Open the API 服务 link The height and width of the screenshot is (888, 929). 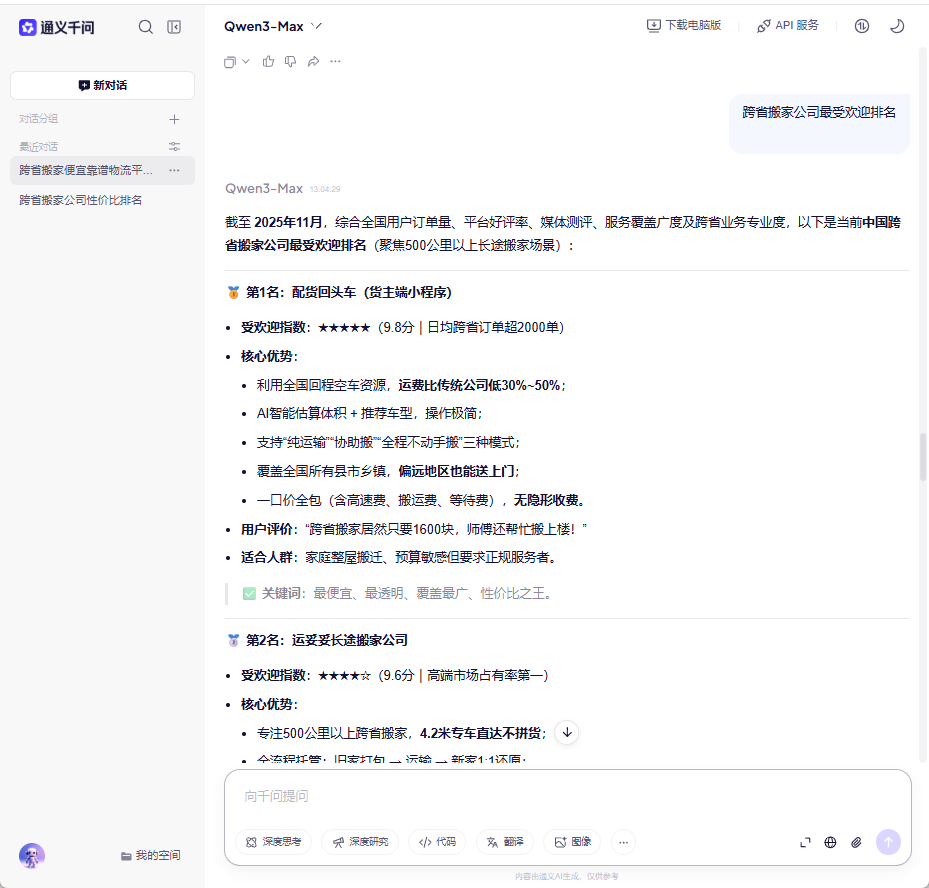pyautogui.click(x=788, y=25)
